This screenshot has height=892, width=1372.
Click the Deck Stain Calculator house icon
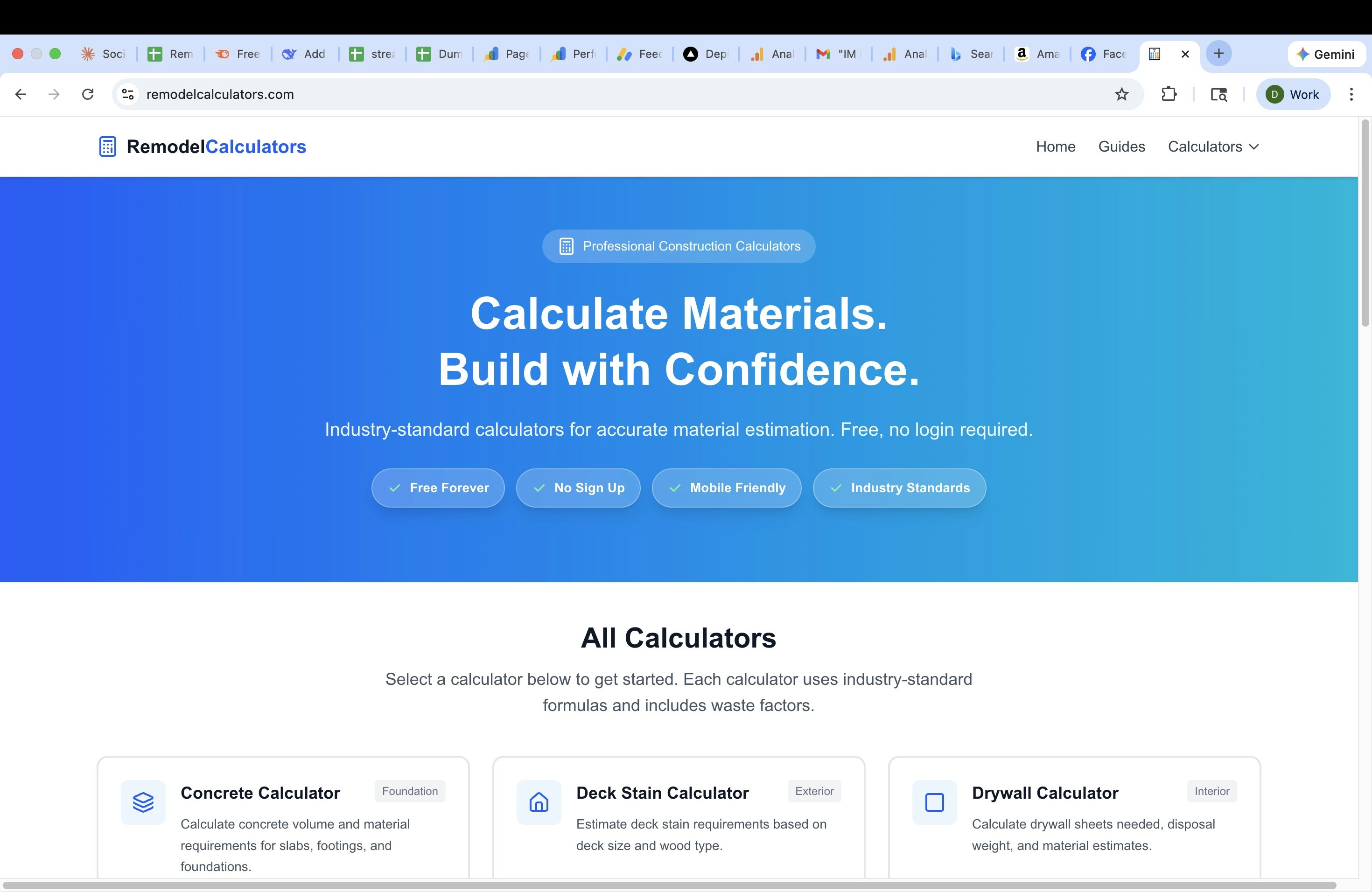(539, 801)
